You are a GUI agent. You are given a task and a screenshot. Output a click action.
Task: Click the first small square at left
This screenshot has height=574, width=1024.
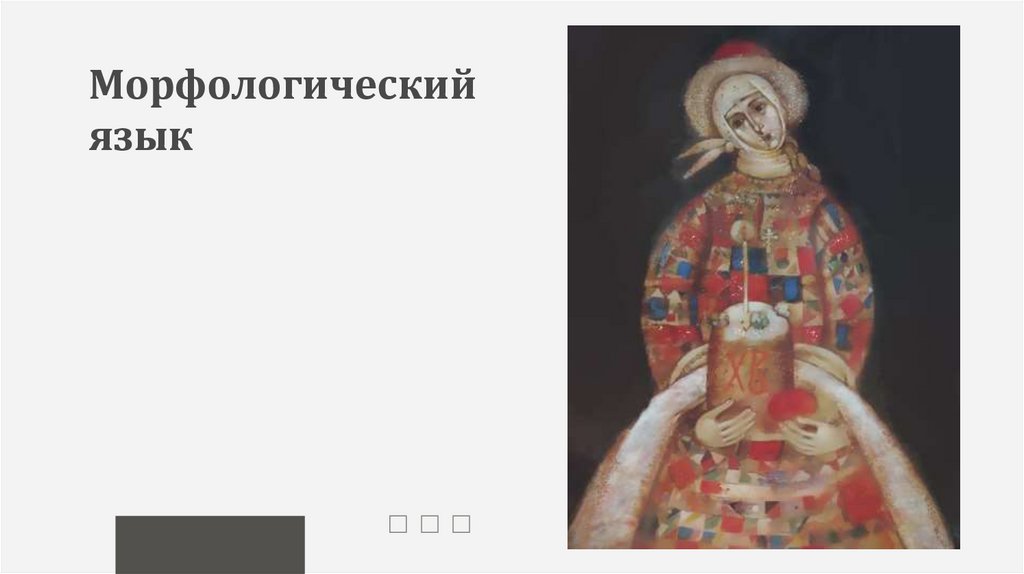point(398,524)
